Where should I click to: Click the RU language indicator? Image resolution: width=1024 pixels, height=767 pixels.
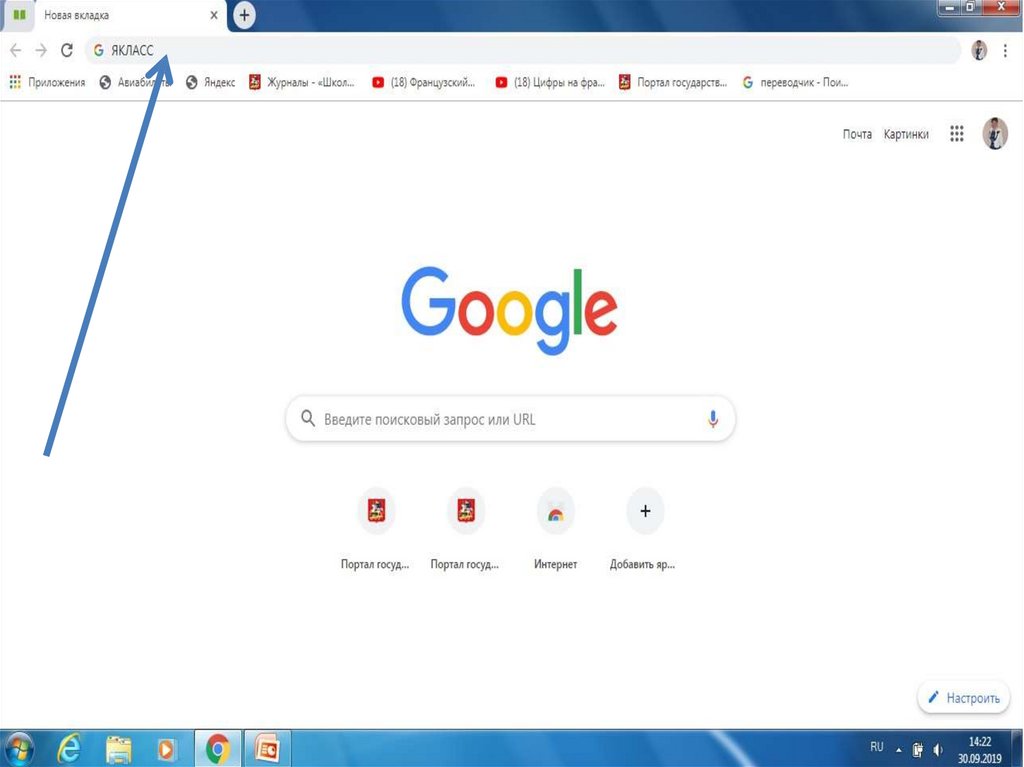tap(876, 747)
